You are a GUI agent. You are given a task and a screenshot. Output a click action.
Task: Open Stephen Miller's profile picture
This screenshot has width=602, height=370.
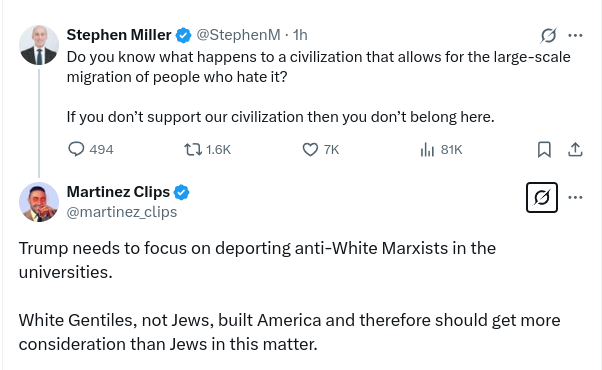click(x=39, y=45)
